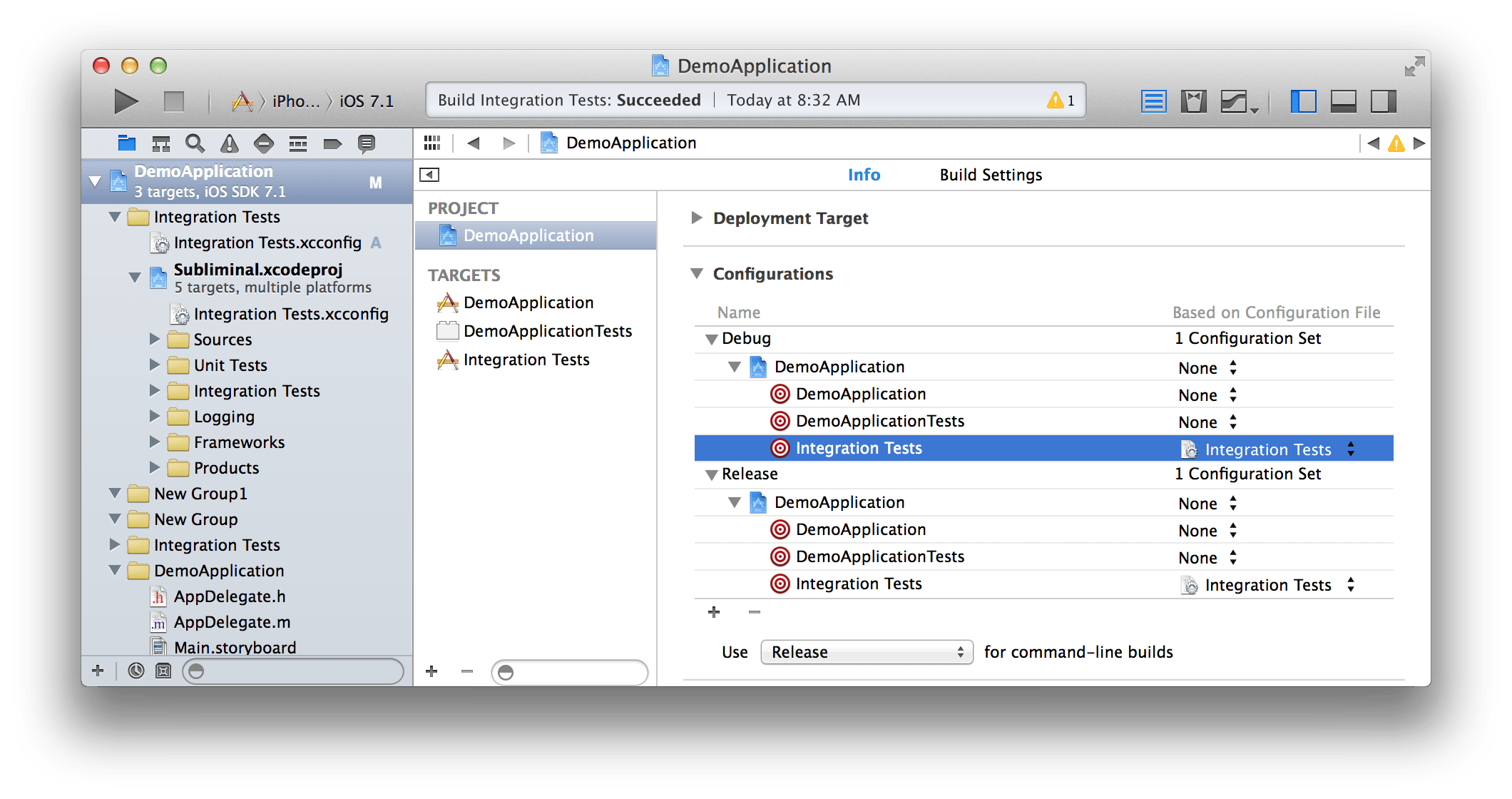
Task: Open the Log navigator icon
Action: pos(367,143)
